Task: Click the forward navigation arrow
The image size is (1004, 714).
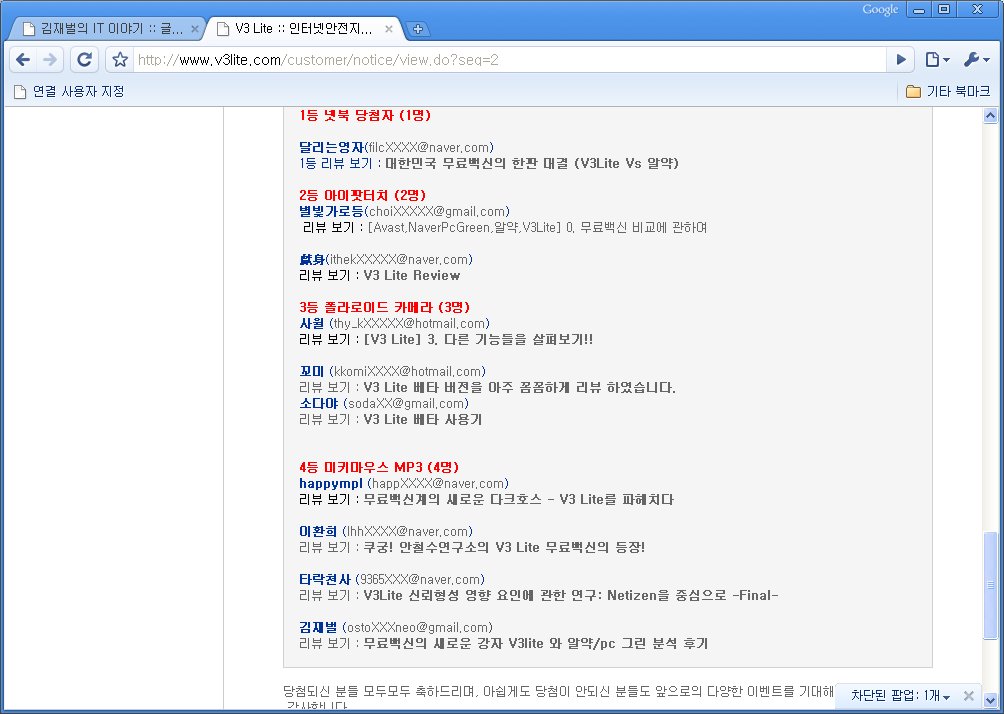Action: pyautogui.click(x=50, y=60)
